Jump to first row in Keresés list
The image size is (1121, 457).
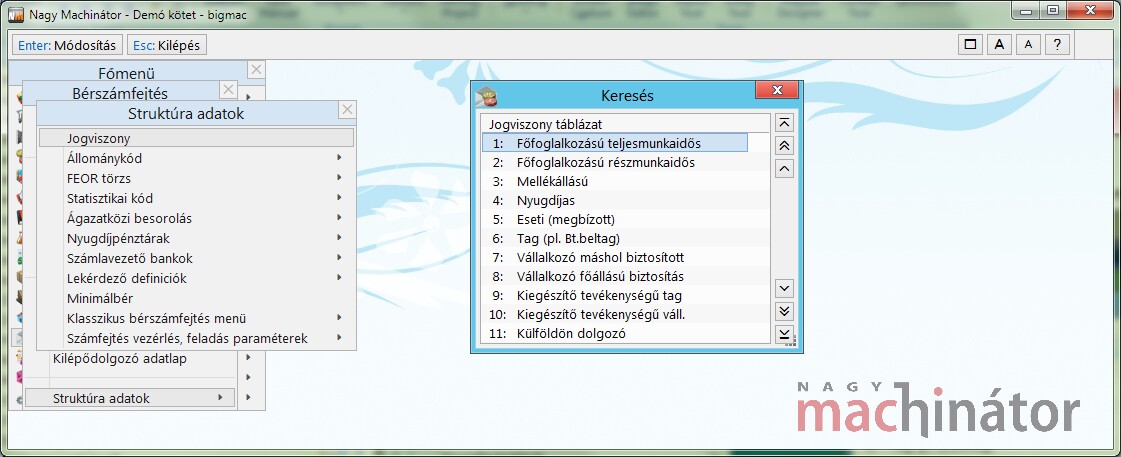(x=785, y=123)
